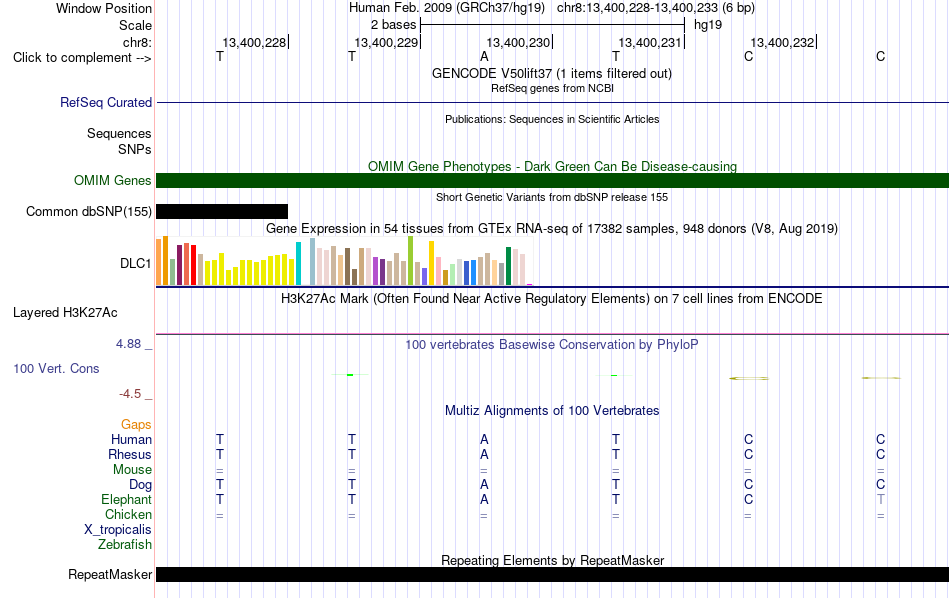Click the Sequences subtrack label

tap(119, 133)
